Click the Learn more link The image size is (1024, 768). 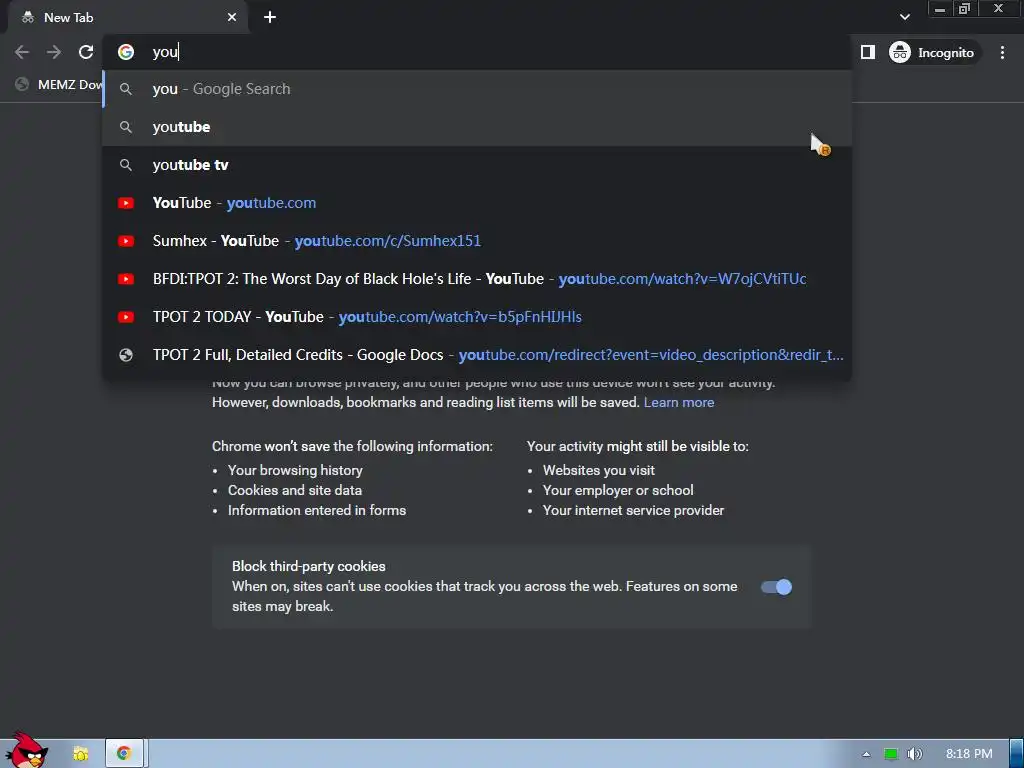679,402
